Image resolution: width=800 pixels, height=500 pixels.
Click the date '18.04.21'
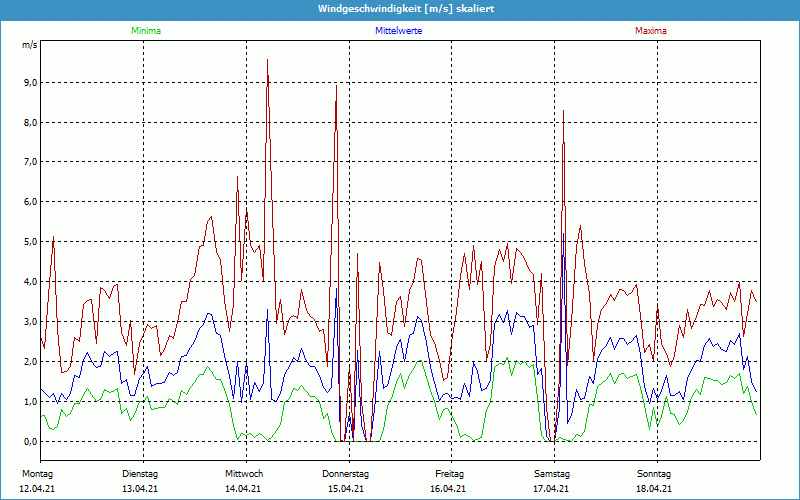[x=654, y=489]
